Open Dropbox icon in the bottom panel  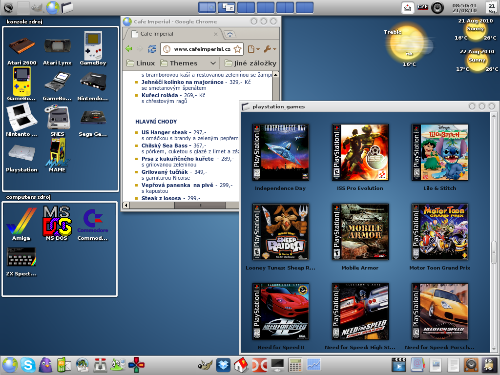pyautogui.click(x=223, y=365)
